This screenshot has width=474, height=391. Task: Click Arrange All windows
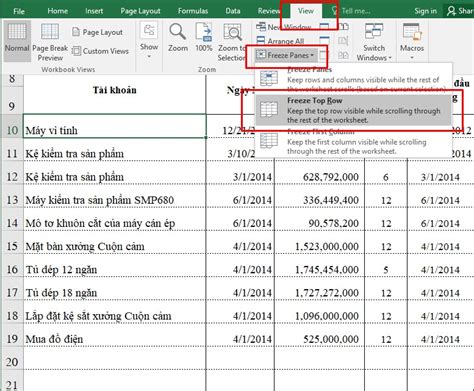280,41
